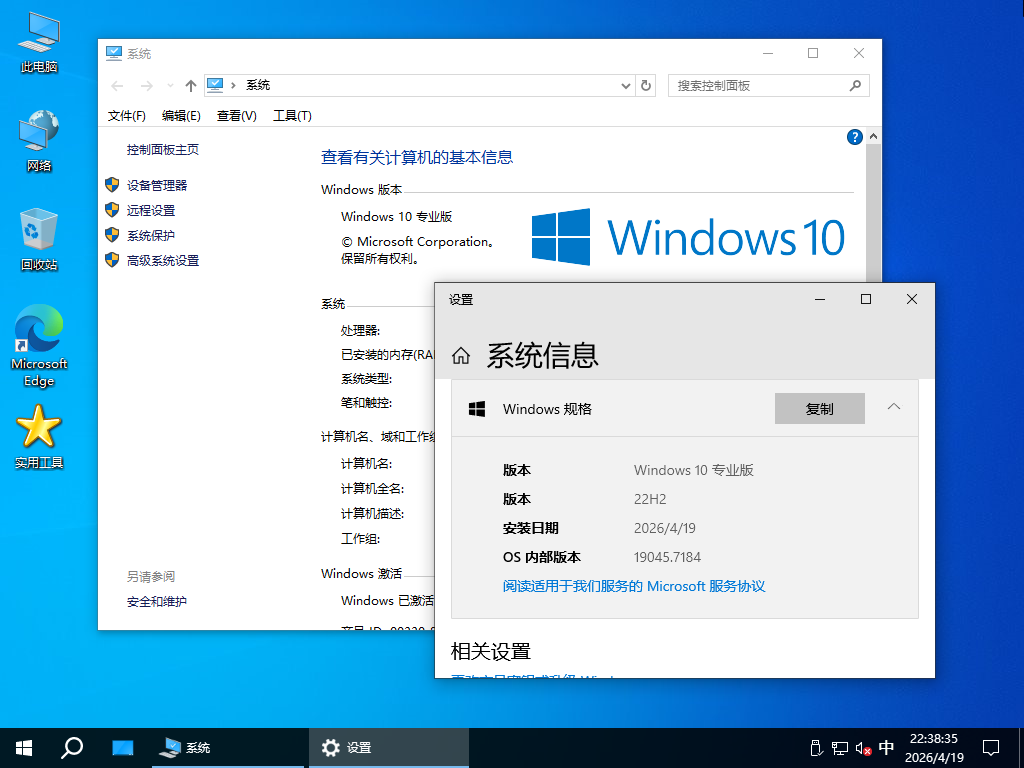Open taskbar search magnifier
Screen dimensions: 1024x768
72,748
